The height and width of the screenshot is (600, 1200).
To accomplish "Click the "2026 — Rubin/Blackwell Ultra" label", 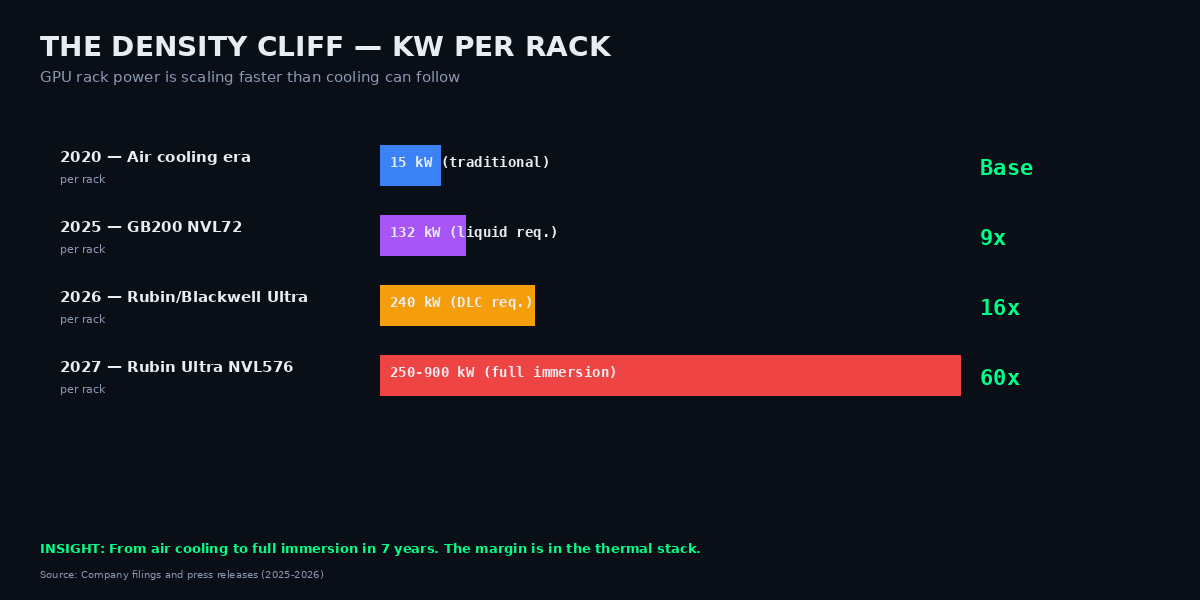I will (x=184, y=298).
